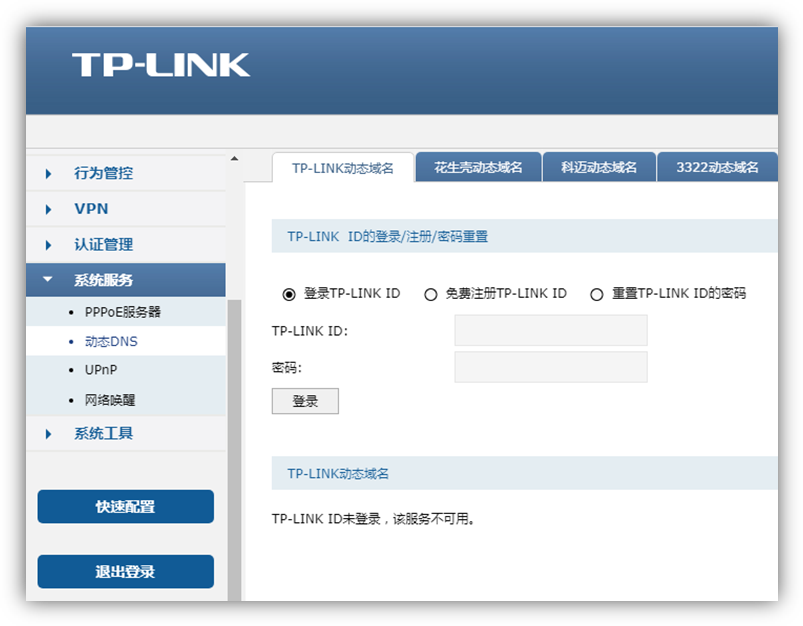Expand the VPN menu arrow
The height and width of the screenshot is (626, 803).
(x=48, y=209)
